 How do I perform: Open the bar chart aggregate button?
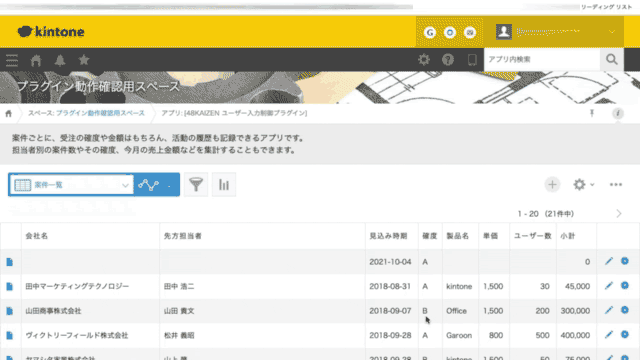pyautogui.click(x=224, y=185)
